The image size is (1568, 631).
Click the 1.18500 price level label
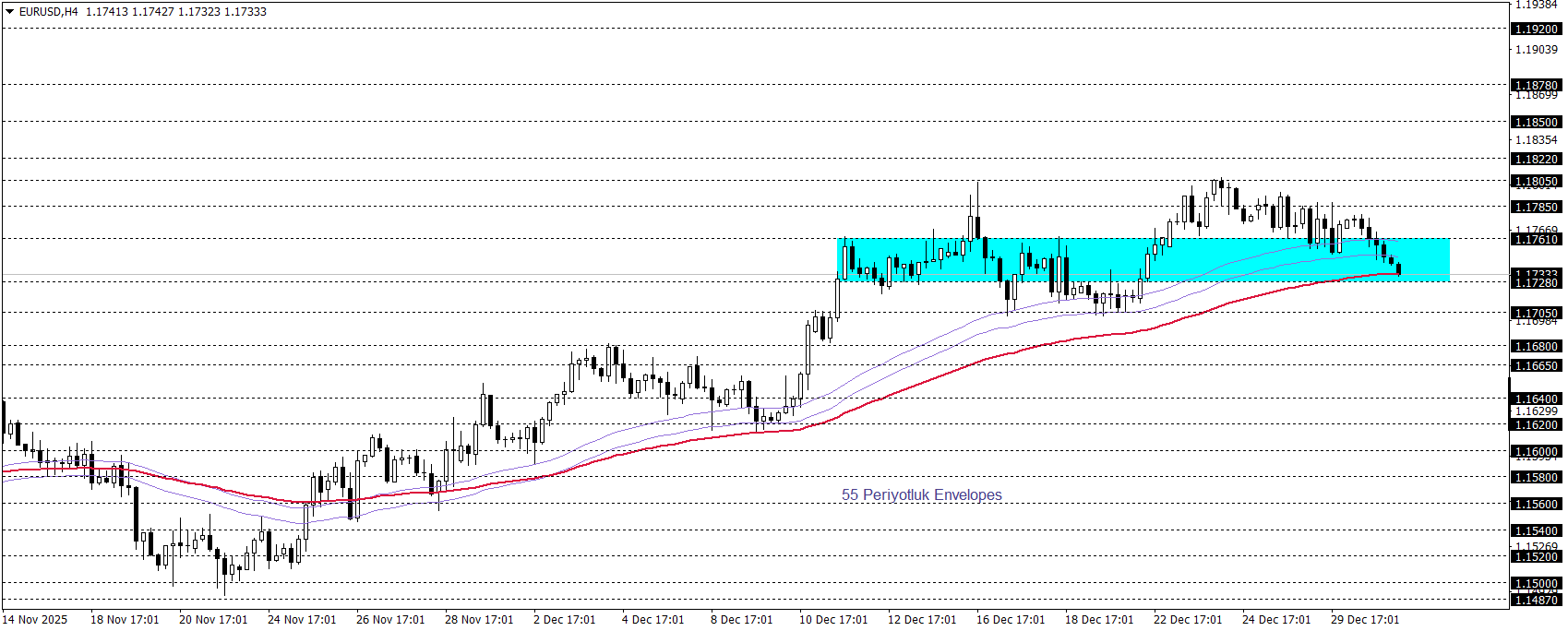pyautogui.click(x=1537, y=123)
